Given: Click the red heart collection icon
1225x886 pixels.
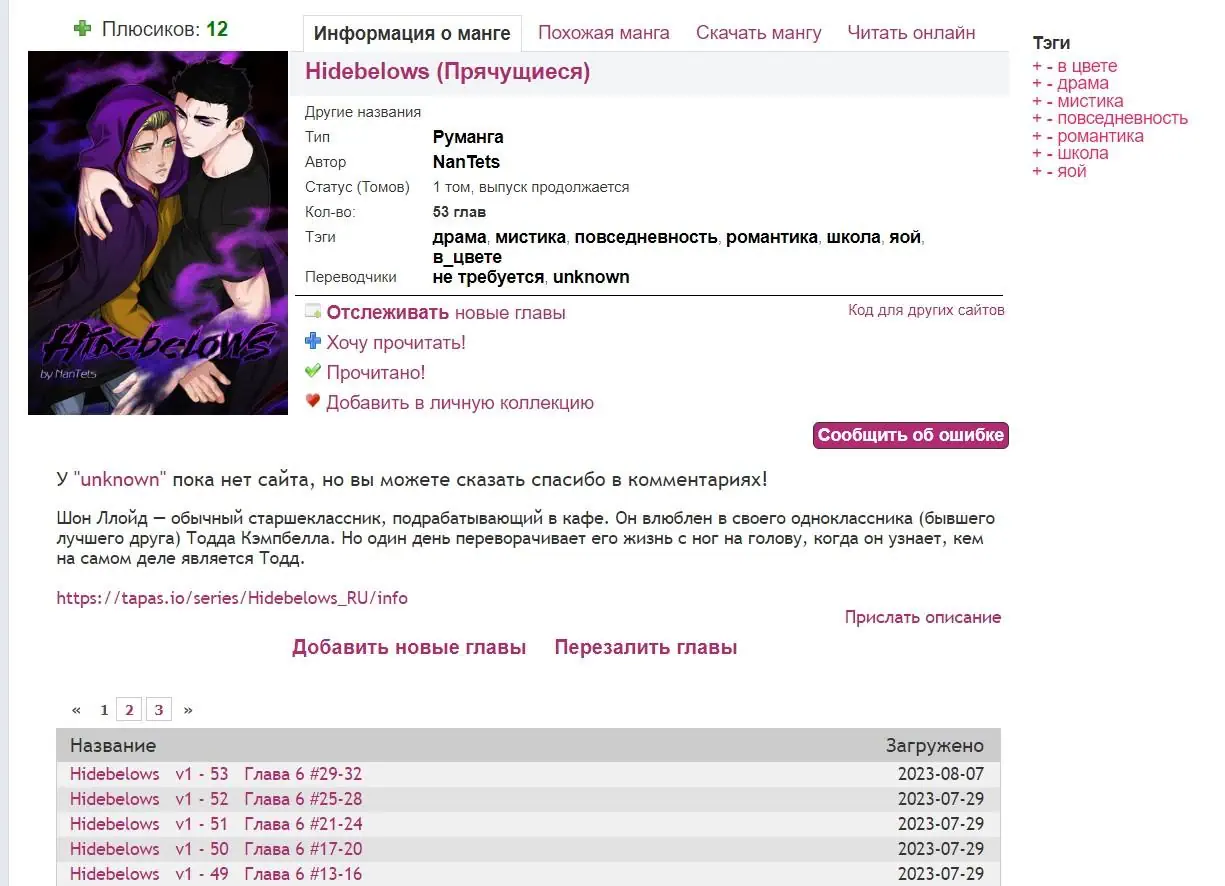Looking at the screenshot, I should pos(313,402).
